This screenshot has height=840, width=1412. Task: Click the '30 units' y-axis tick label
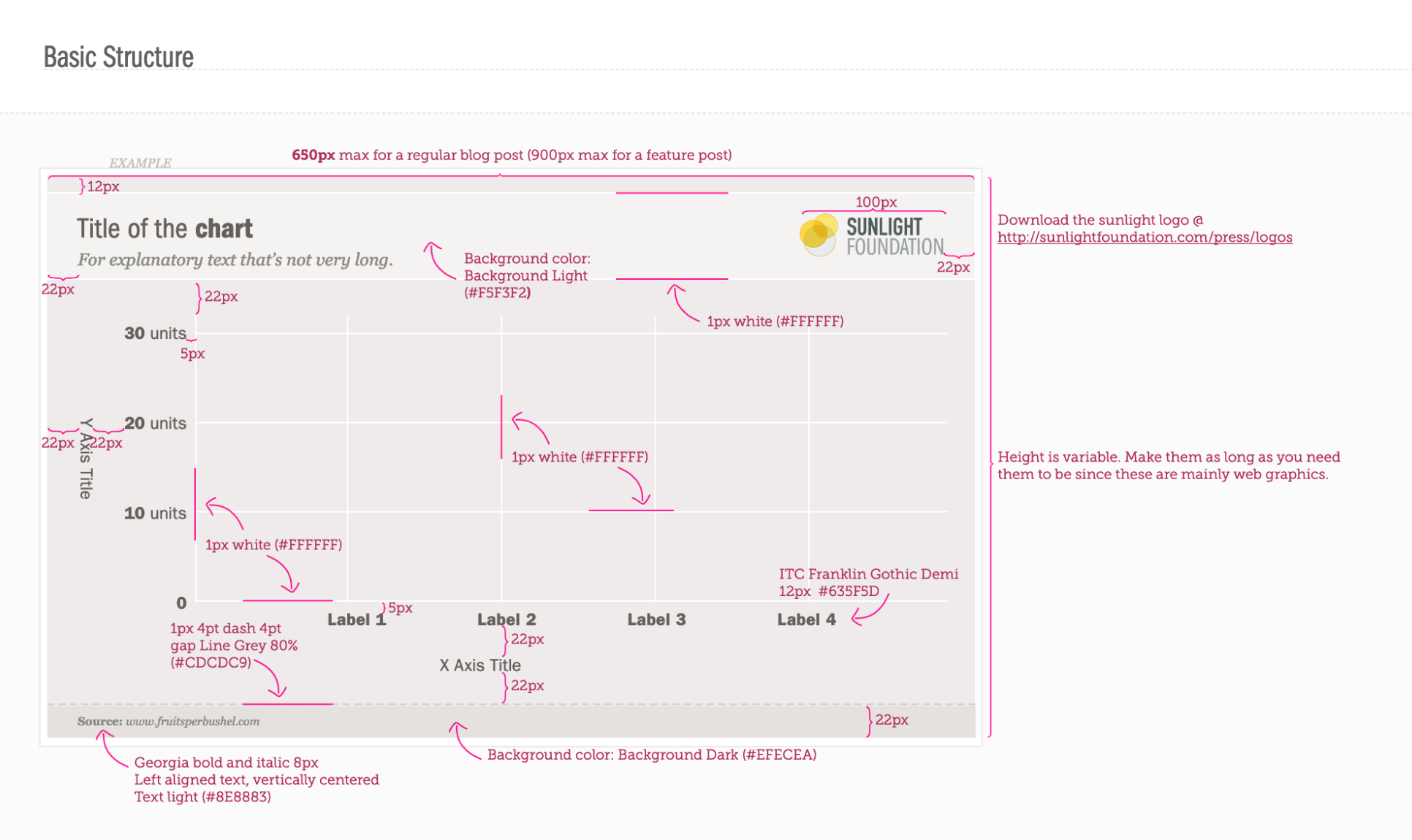[155, 334]
